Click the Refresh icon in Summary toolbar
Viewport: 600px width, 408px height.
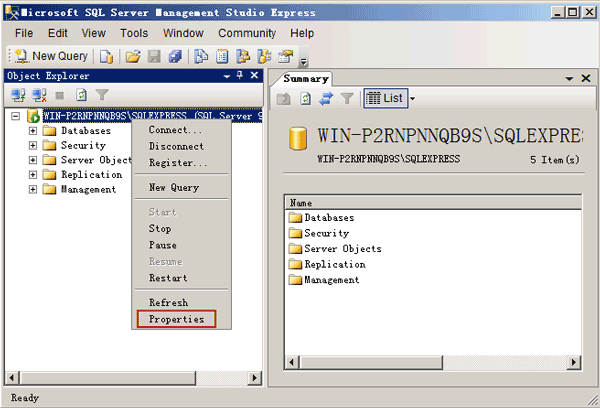coord(305,99)
